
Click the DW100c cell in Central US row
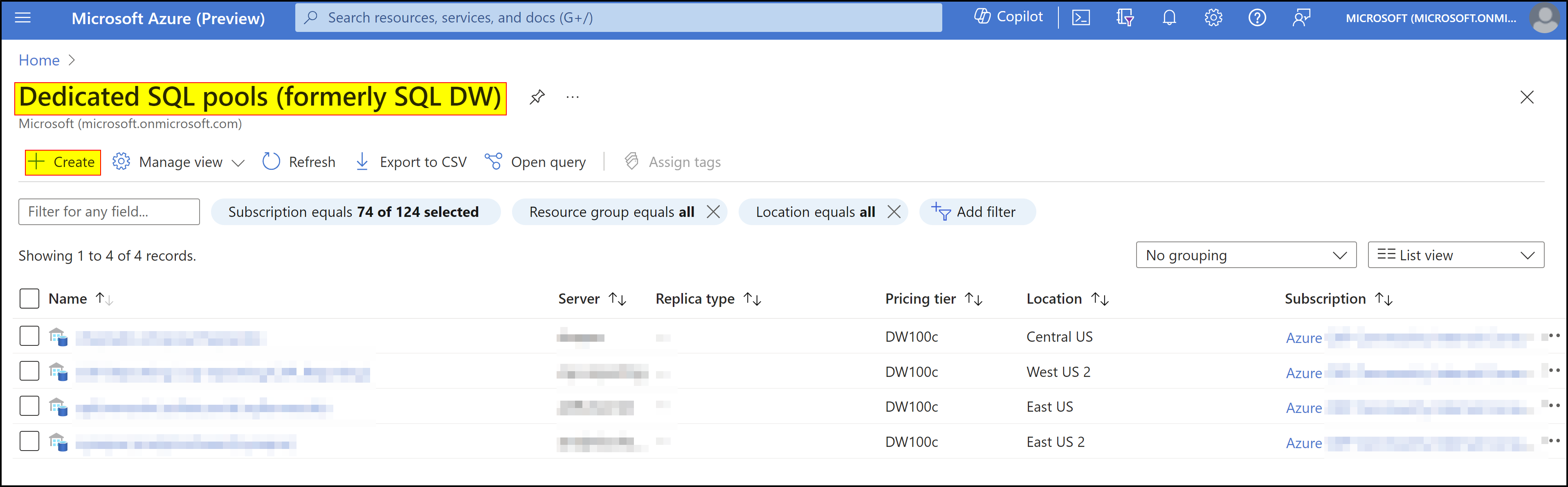point(911,337)
